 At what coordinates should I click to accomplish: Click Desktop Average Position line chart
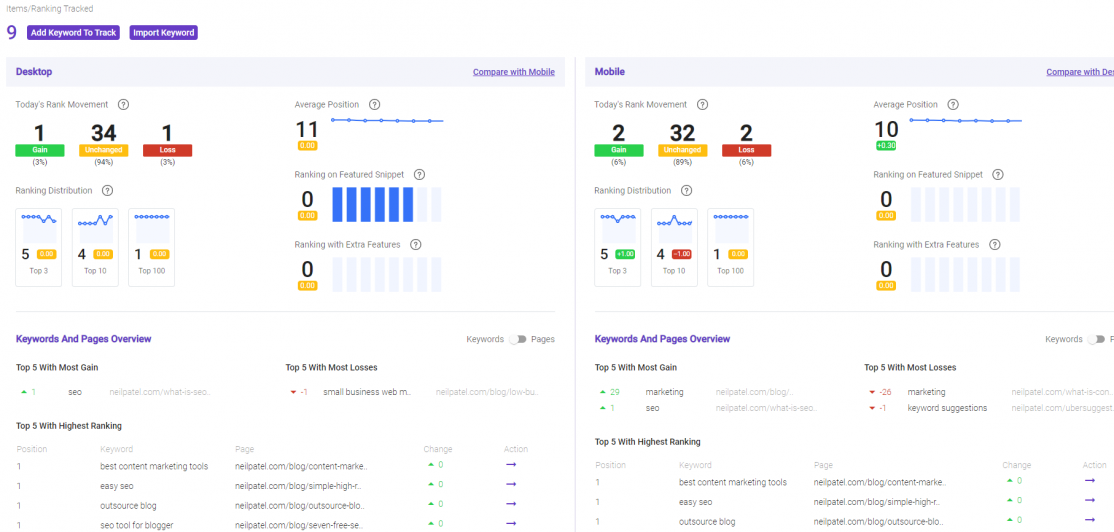387,121
